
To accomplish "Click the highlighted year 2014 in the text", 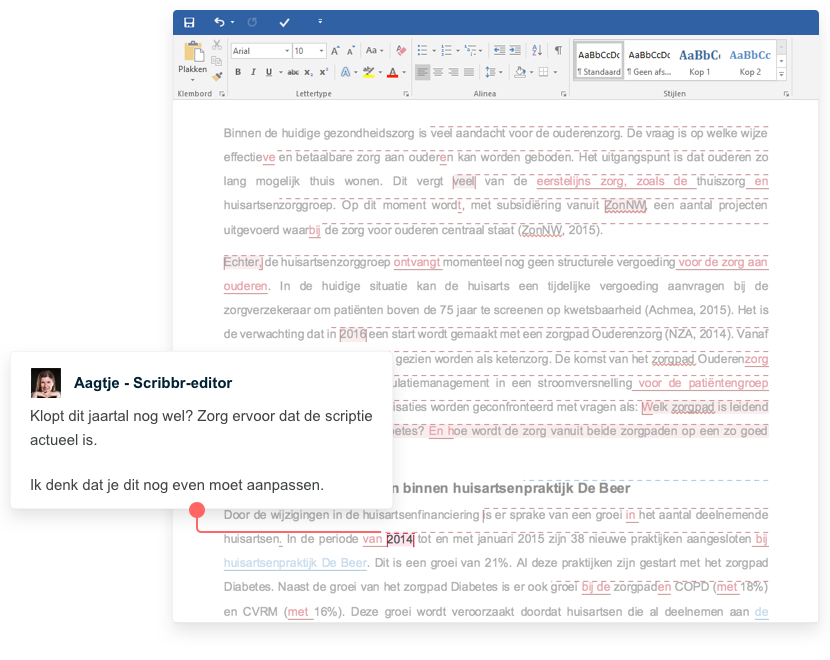I will 400,539.
